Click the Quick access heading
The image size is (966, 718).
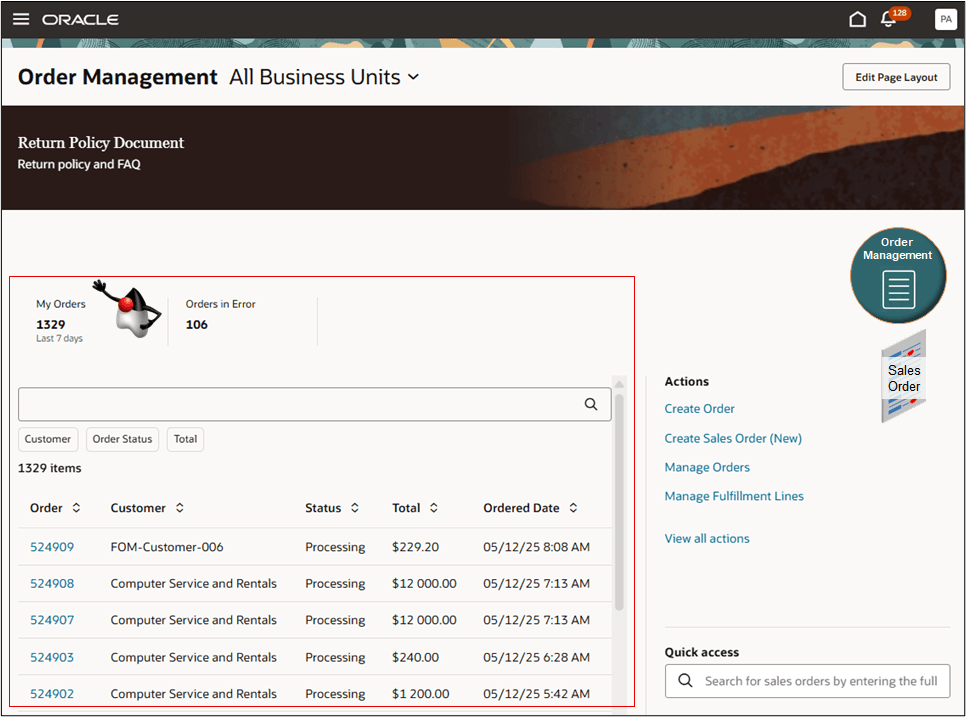(701, 652)
